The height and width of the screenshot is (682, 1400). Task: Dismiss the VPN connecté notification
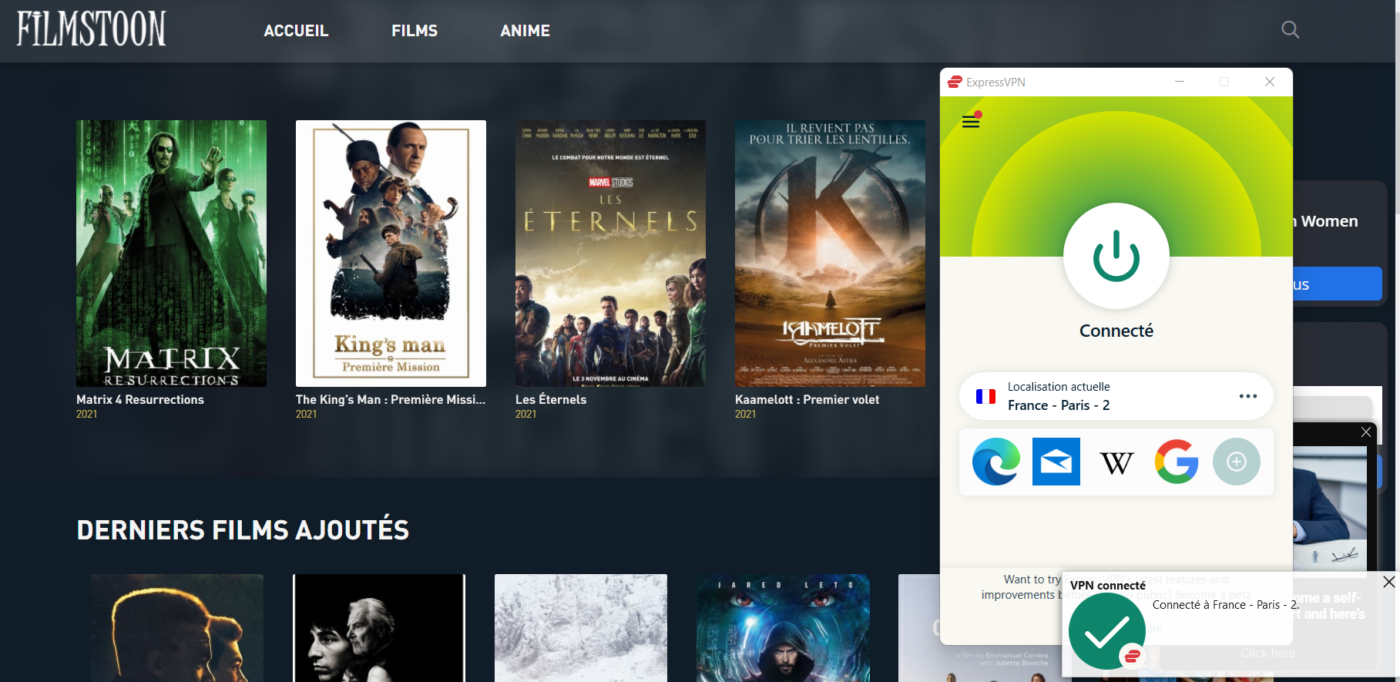click(1388, 582)
